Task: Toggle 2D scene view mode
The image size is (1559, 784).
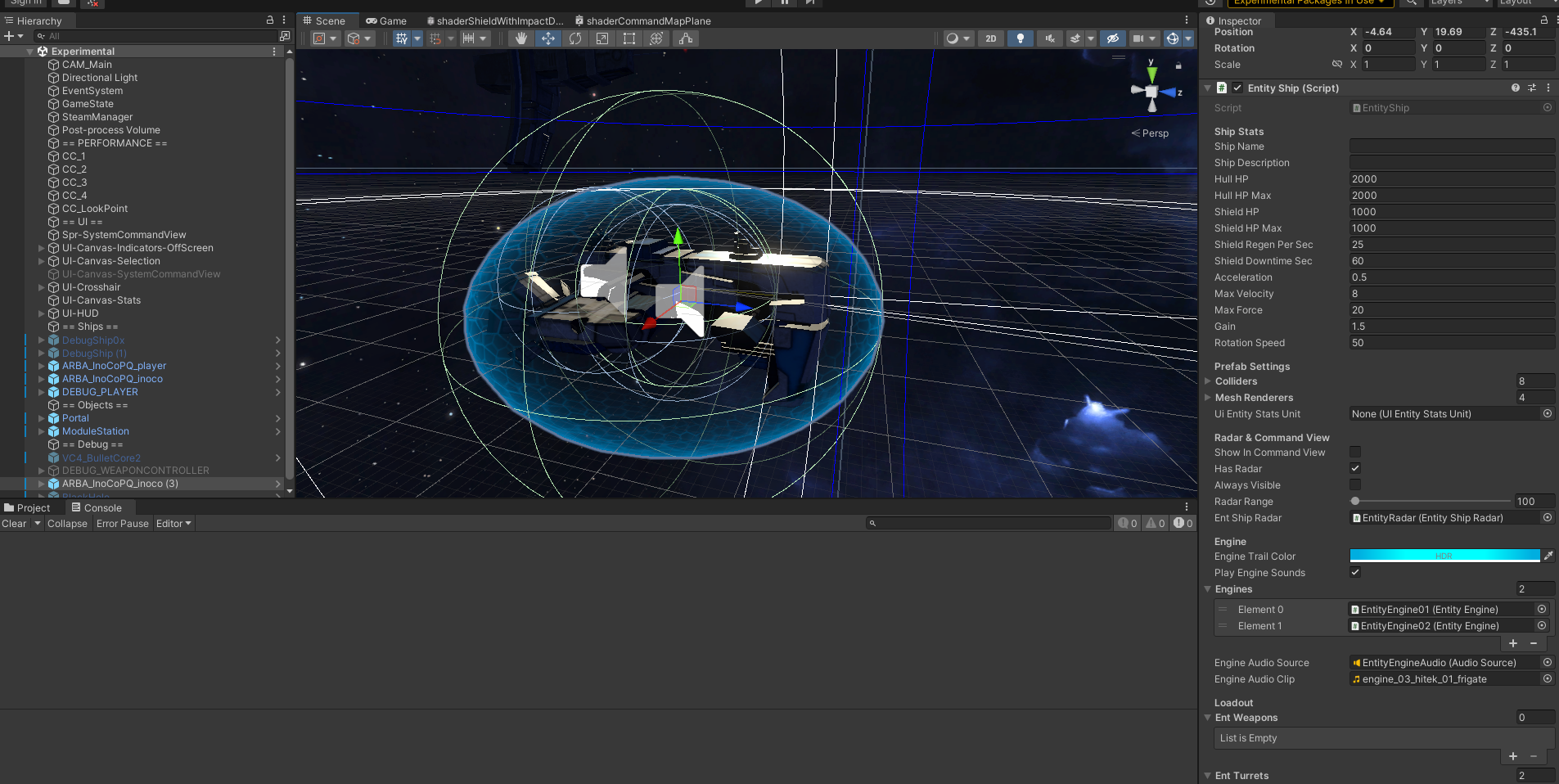Action: [991, 38]
